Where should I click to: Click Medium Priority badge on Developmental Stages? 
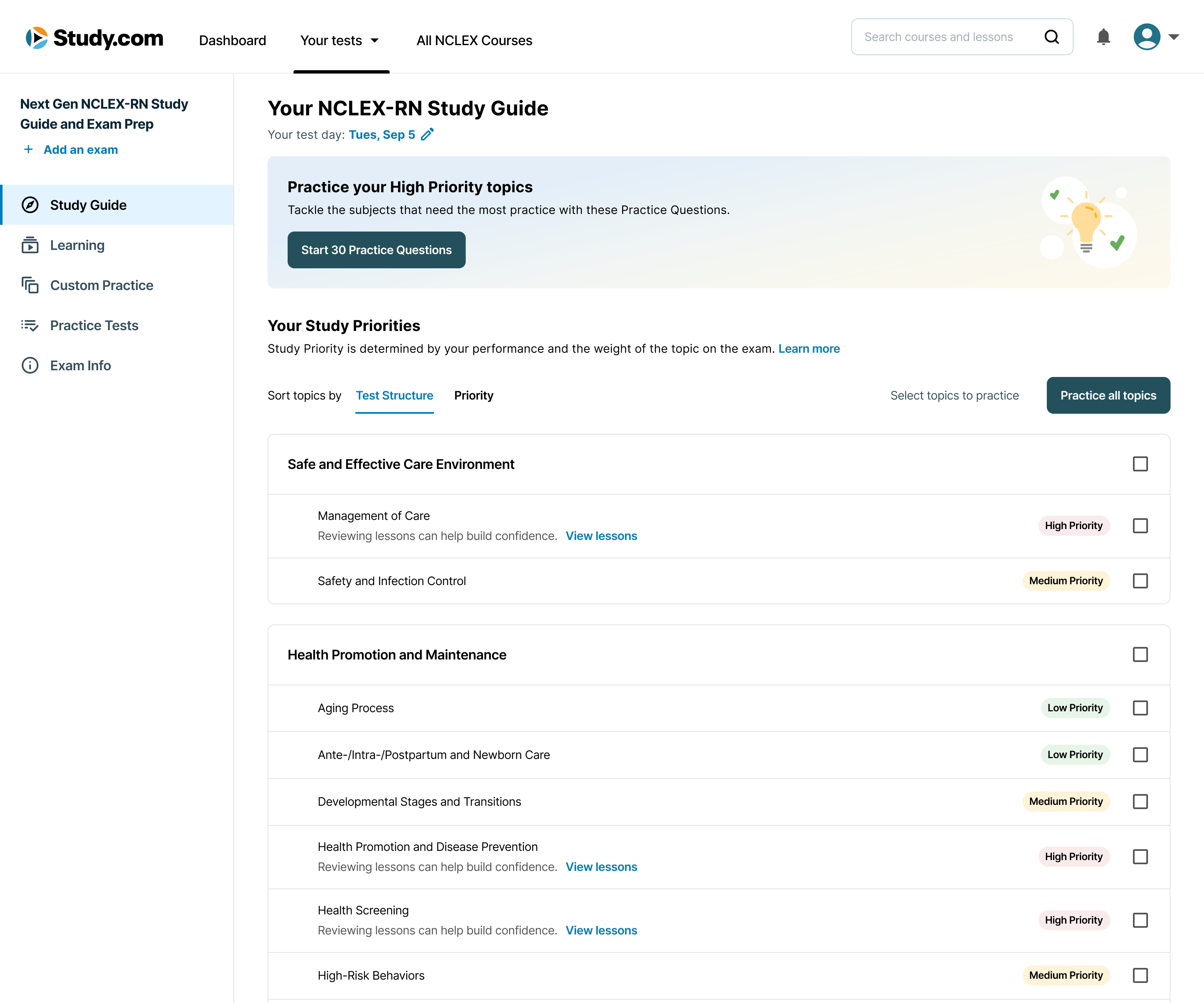pyautogui.click(x=1066, y=801)
